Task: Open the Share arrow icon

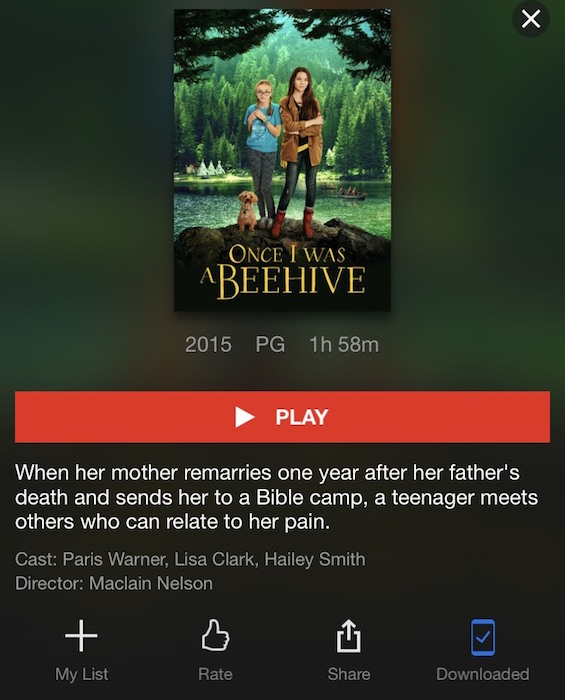Action: [x=349, y=636]
